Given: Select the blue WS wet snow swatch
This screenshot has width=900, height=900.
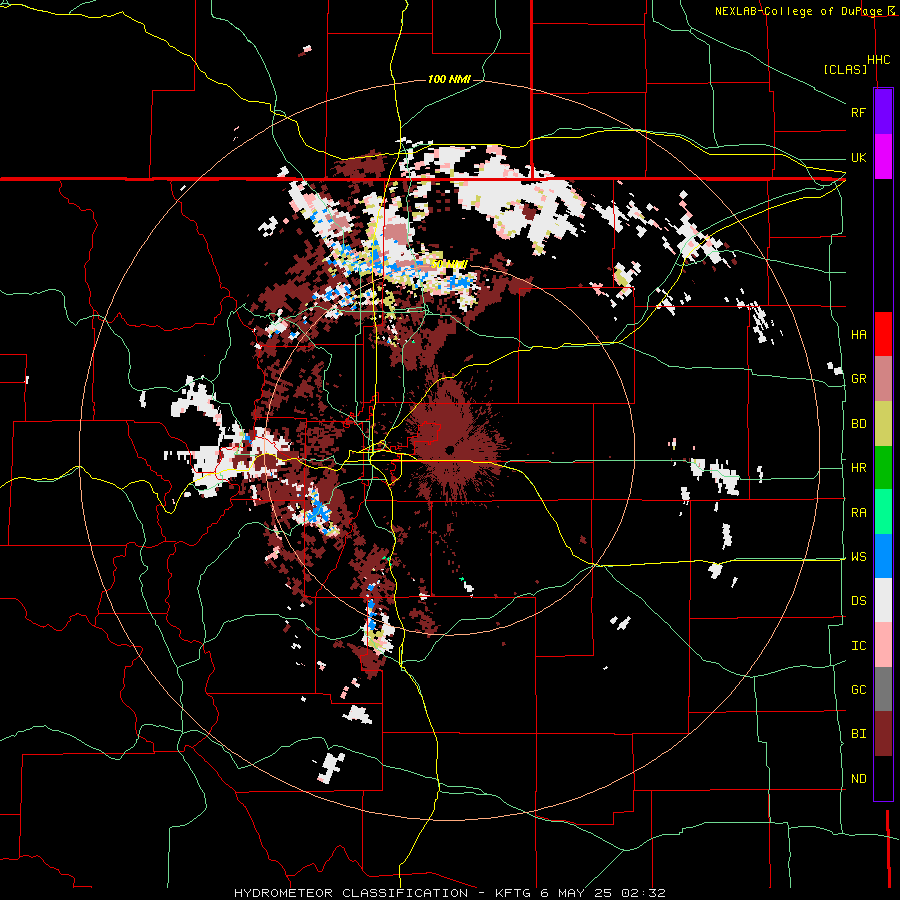Looking at the screenshot, I should 883,556.
